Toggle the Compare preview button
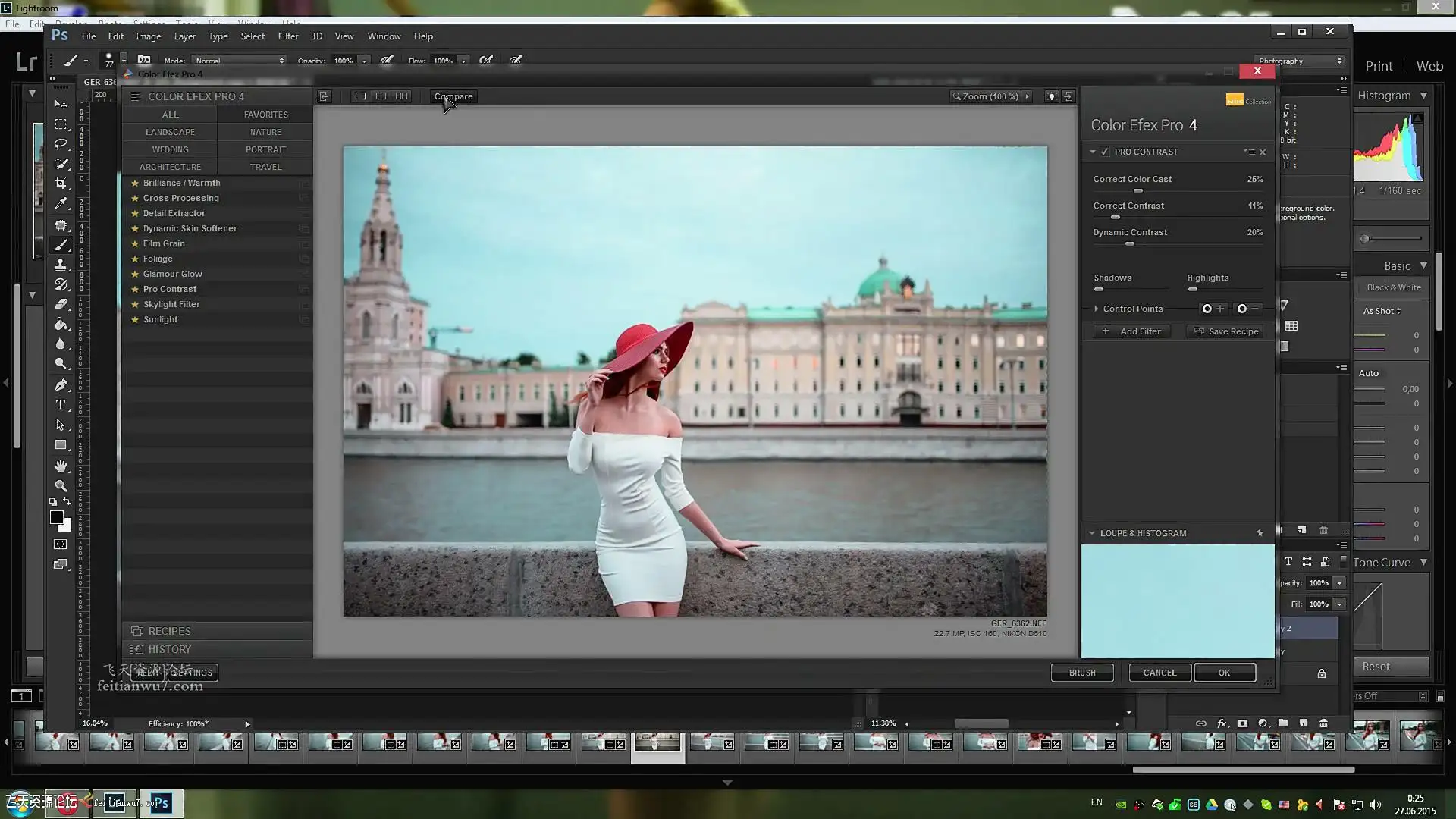This screenshot has width=1456, height=819. pyautogui.click(x=453, y=96)
